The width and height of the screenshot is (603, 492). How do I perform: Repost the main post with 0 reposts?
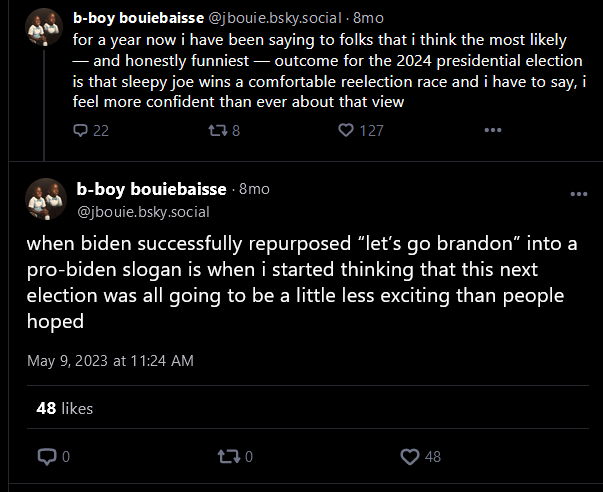click(x=227, y=457)
